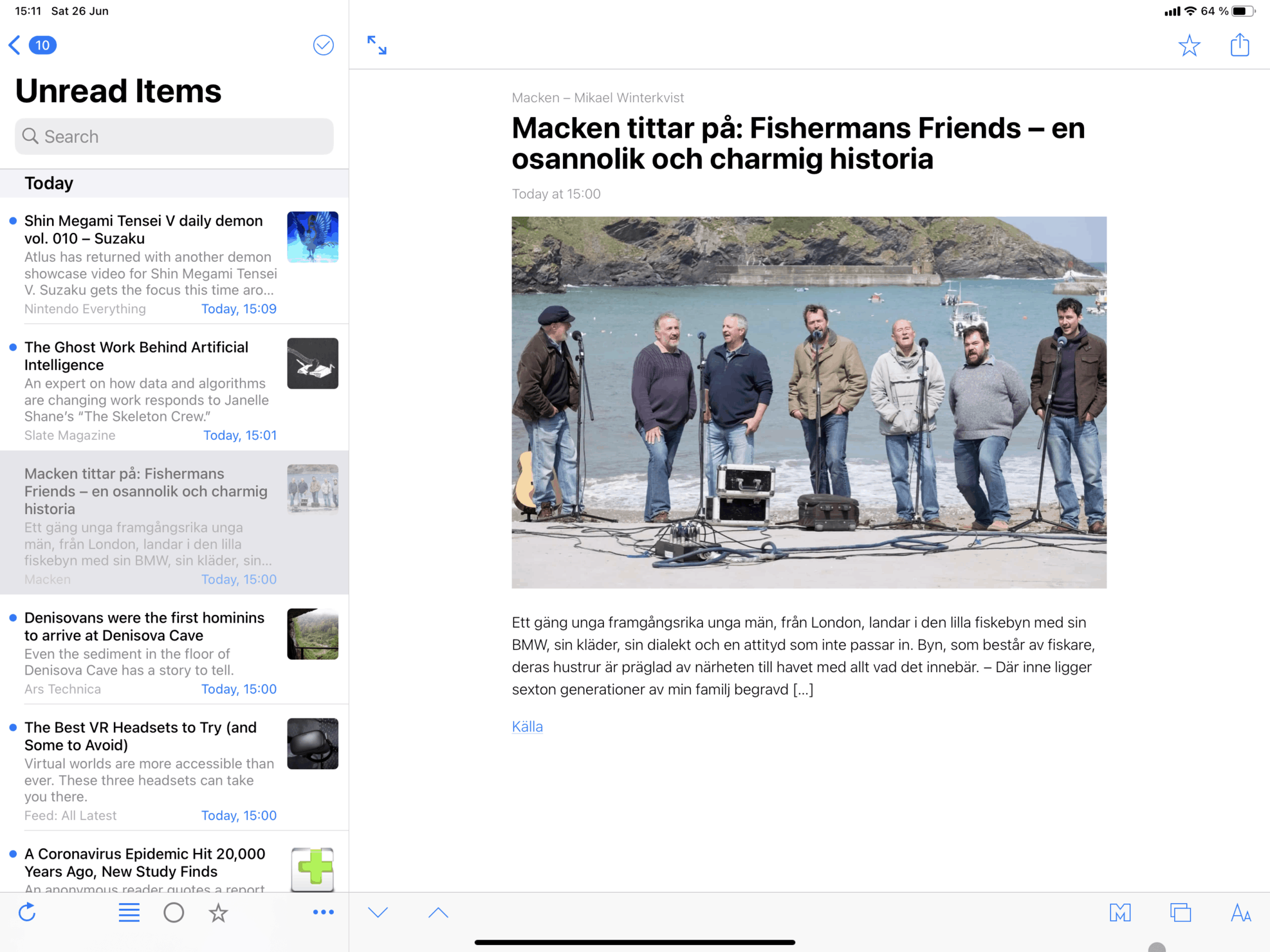Tap the Unread Items title
Viewport: 1270px width, 952px height.
(x=118, y=91)
